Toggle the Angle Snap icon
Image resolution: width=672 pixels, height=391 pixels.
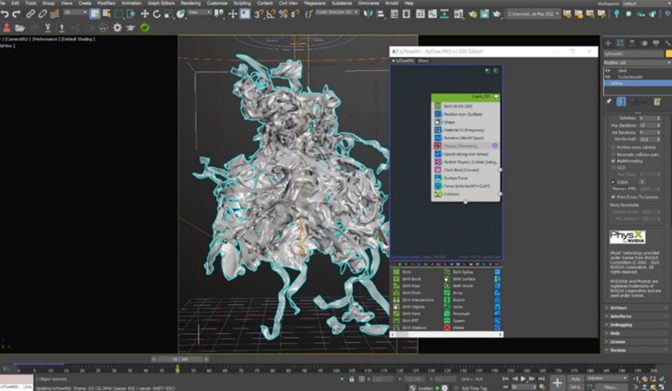pos(271,14)
